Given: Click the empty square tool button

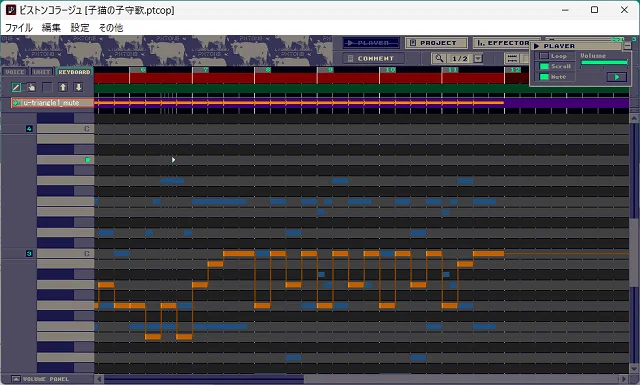Looking at the screenshot, I should pyautogui.click(x=47, y=87).
